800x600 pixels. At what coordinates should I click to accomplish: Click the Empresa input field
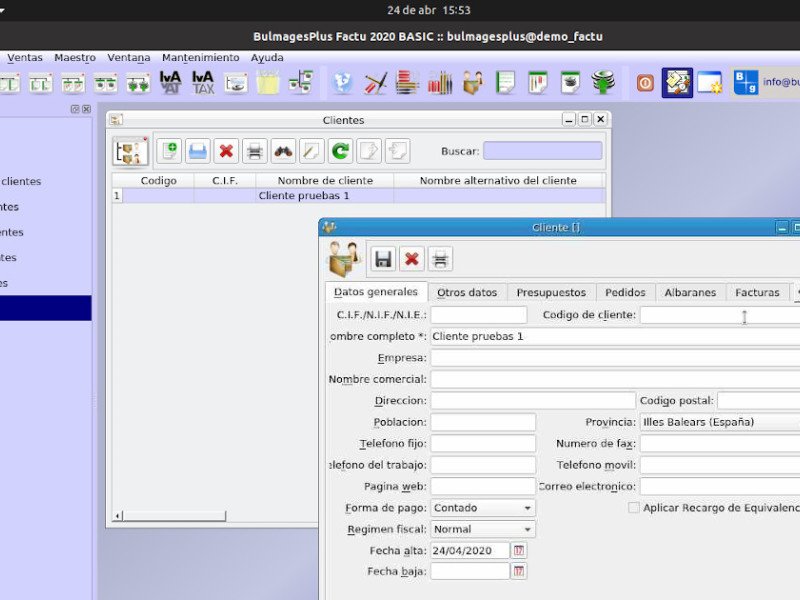[615, 358]
